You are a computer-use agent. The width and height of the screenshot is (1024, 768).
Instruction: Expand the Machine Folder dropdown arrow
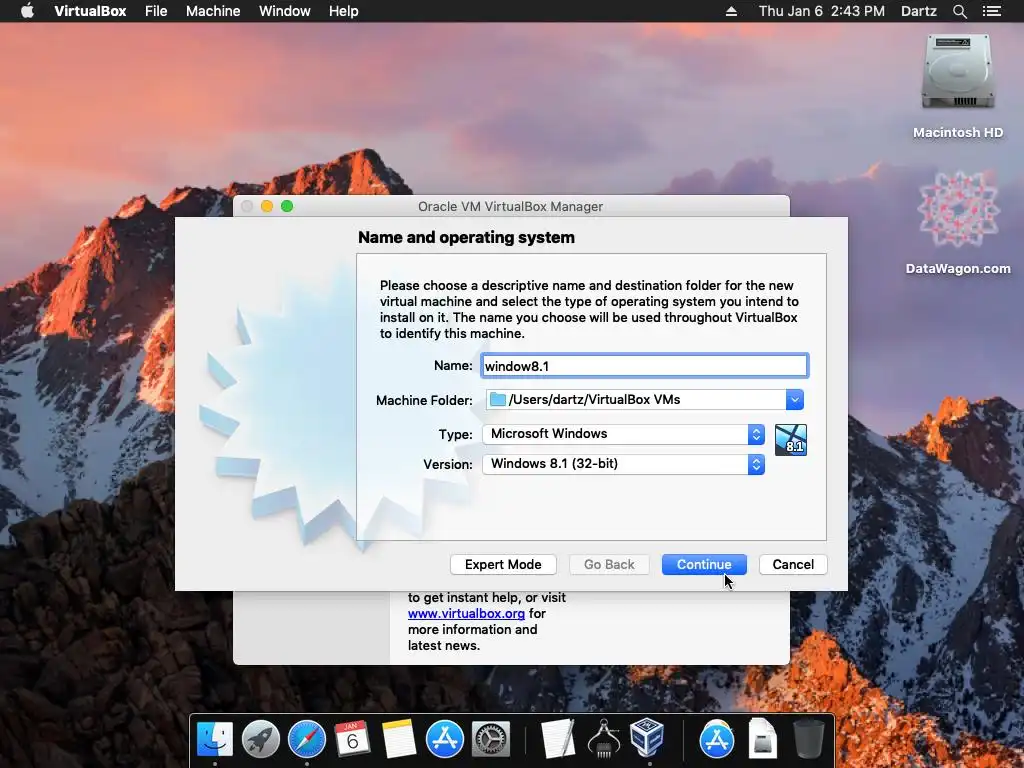coord(794,400)
